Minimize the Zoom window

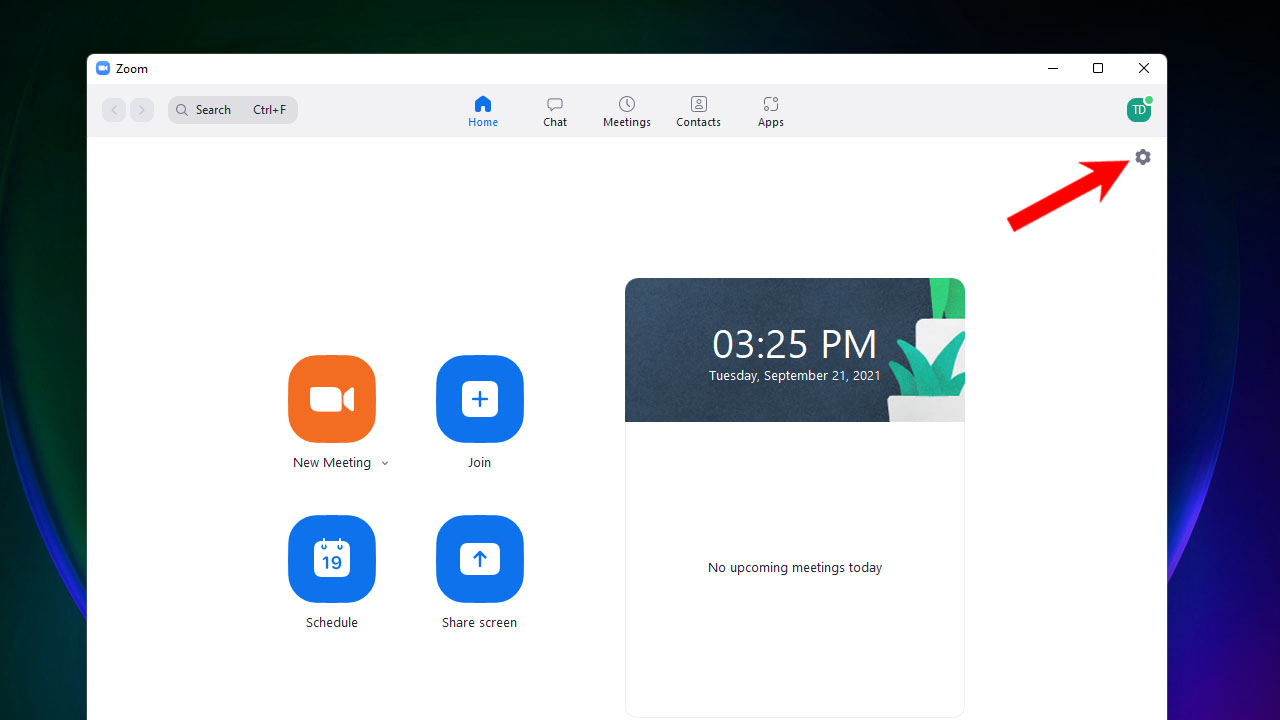(1053, 68)
